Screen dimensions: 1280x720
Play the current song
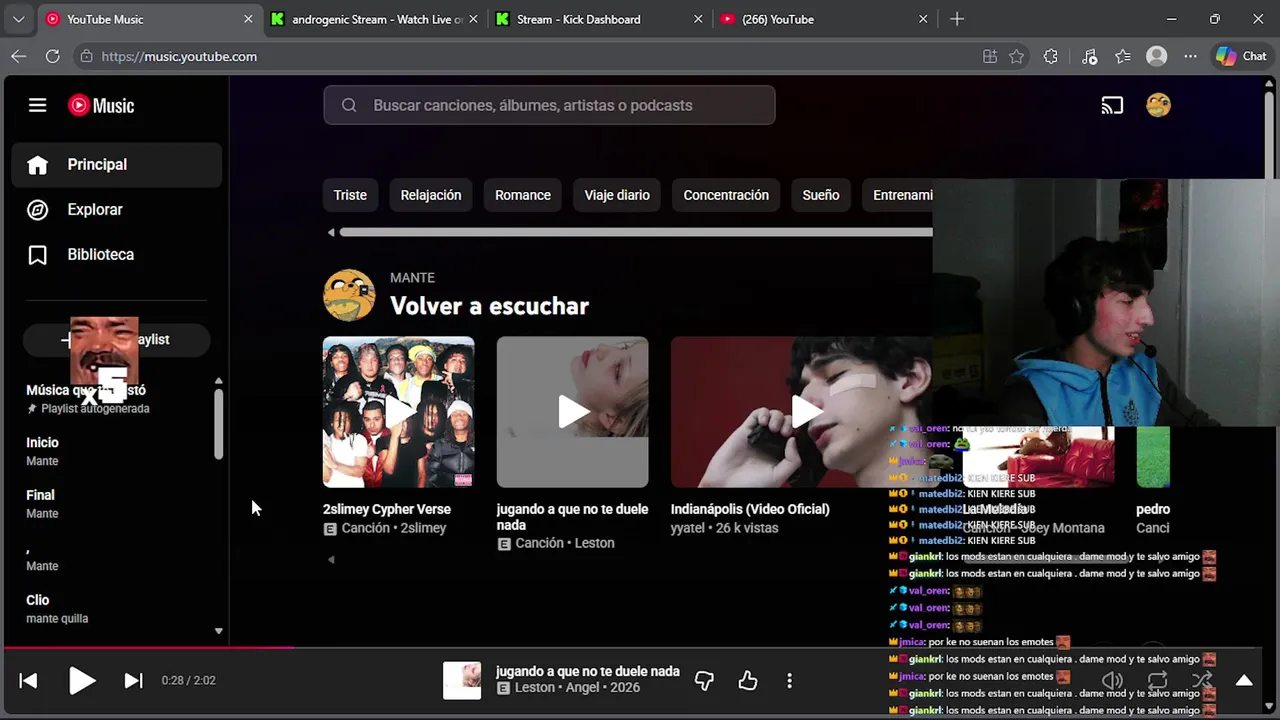coord(82,681)
